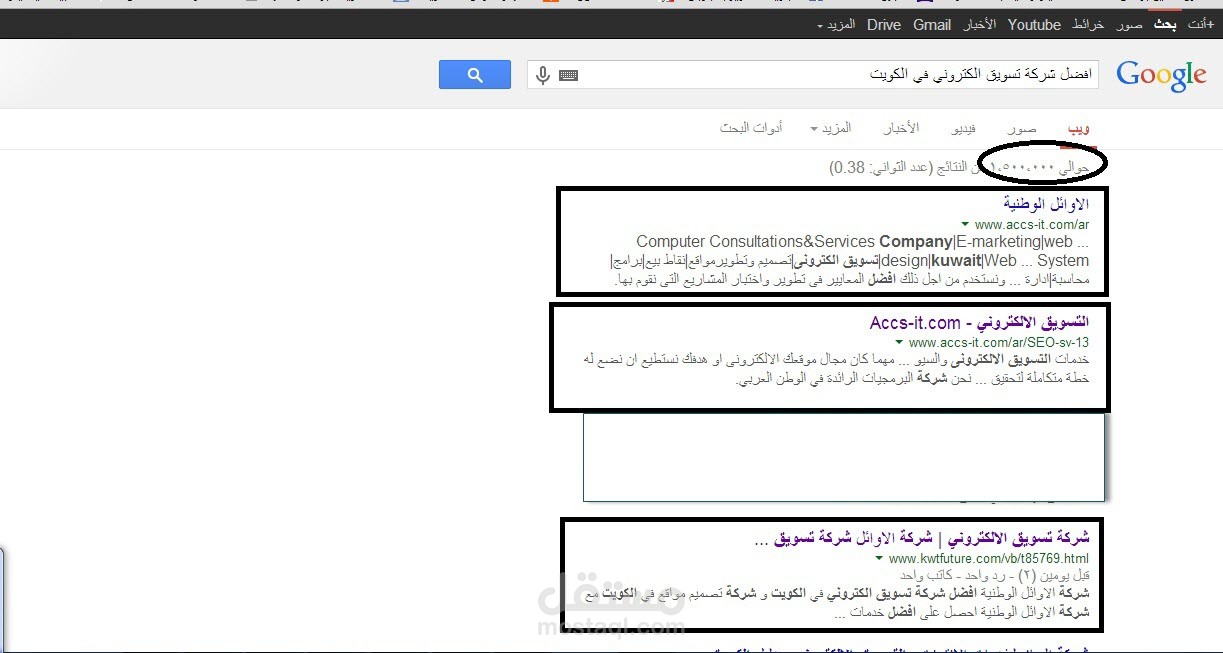Open the الاوائل الوطنية result title

coord(1047,205)
